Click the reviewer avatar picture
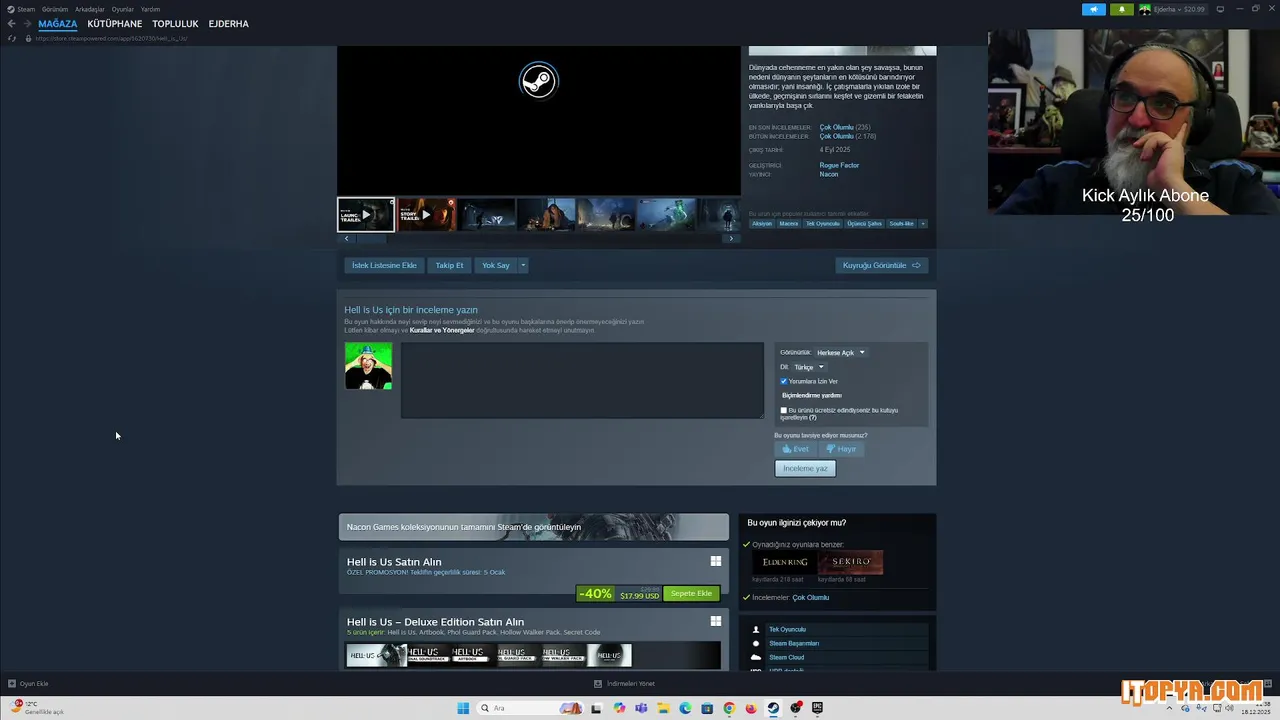 click(368, 366)
